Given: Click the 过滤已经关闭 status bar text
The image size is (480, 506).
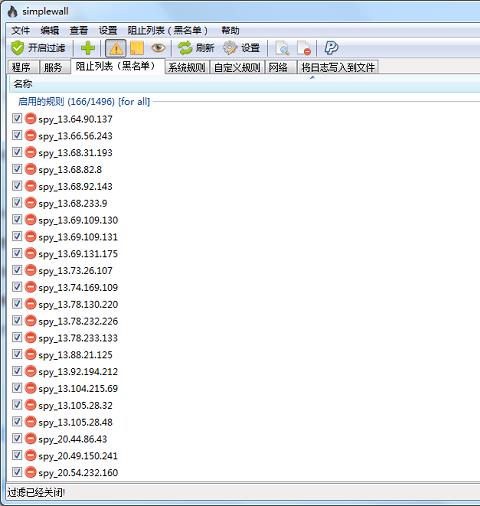Looking at the screenshot, I should (x=36, y=492).
